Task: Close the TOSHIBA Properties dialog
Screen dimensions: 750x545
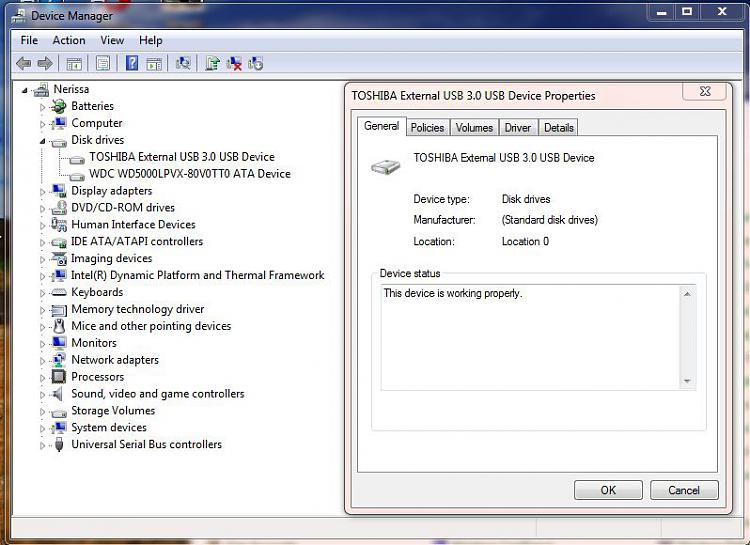Action: (705, 91)
